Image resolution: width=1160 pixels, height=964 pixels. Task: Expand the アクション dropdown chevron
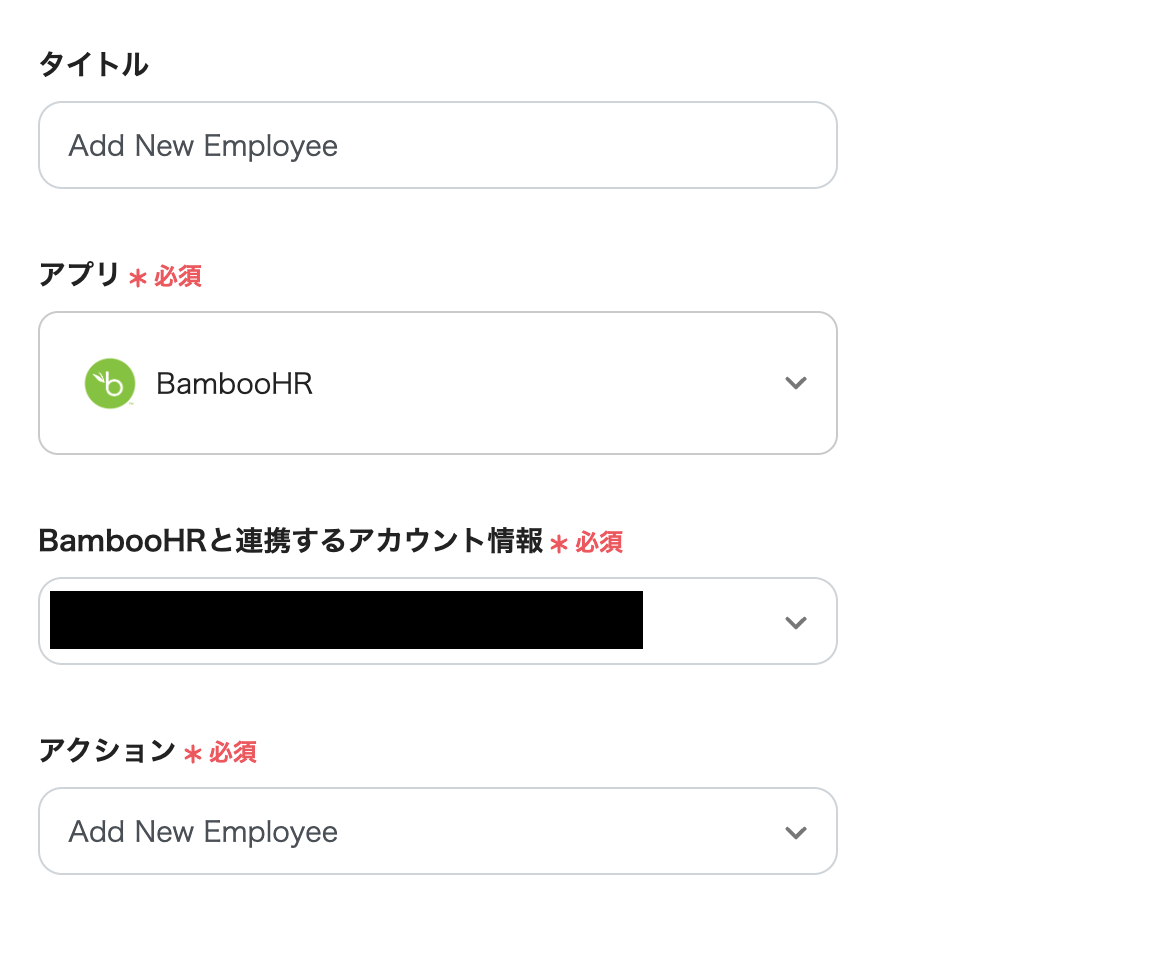pyautogui.click(x=796, y=832)
